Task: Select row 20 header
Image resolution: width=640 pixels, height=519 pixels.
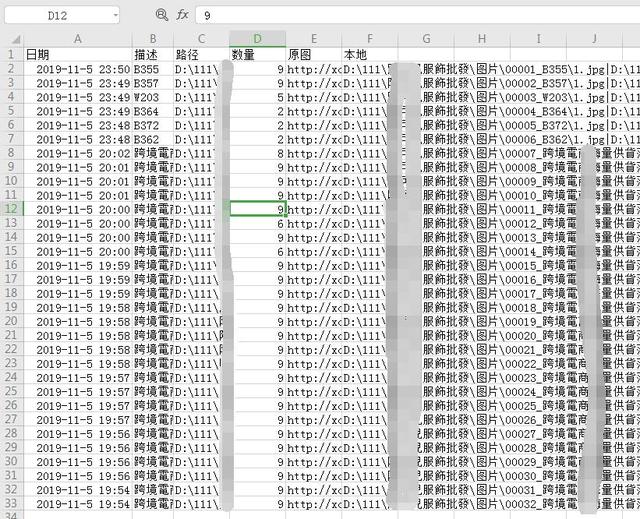Action: [x=11, y=321]
